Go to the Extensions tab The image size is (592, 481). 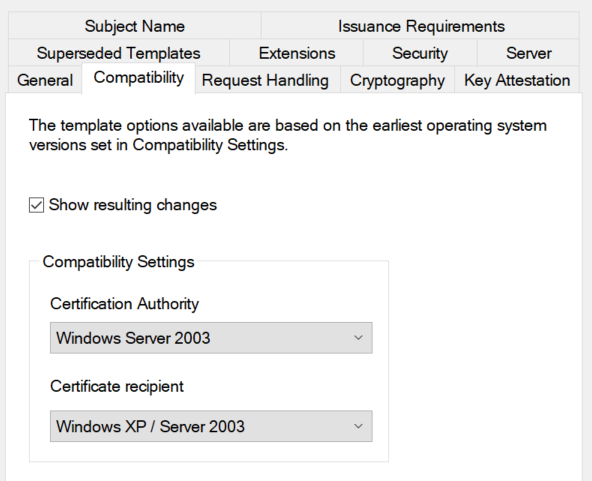click(x=297, y=53)
